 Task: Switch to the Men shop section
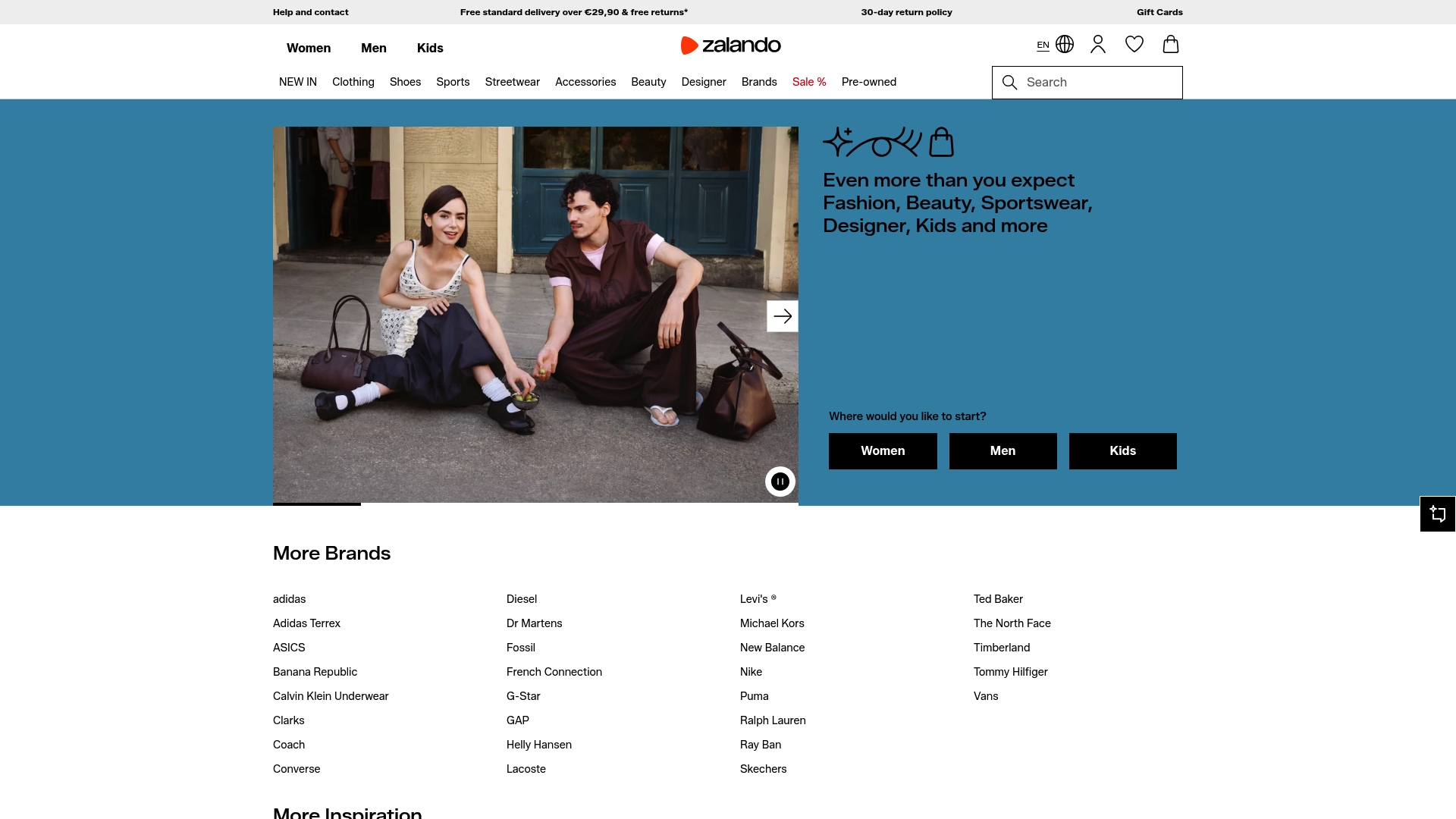(373, 48)
